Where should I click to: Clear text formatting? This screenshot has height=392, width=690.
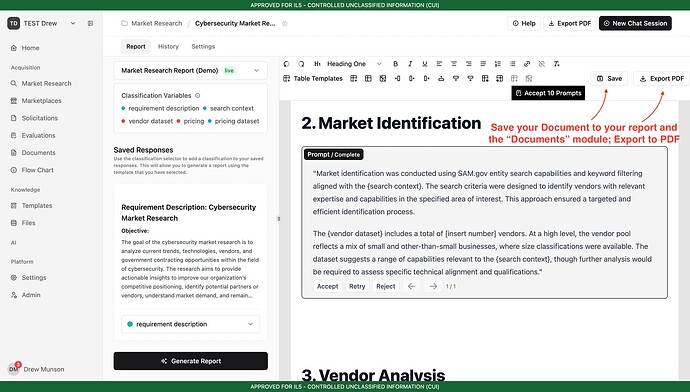point(557,64)
